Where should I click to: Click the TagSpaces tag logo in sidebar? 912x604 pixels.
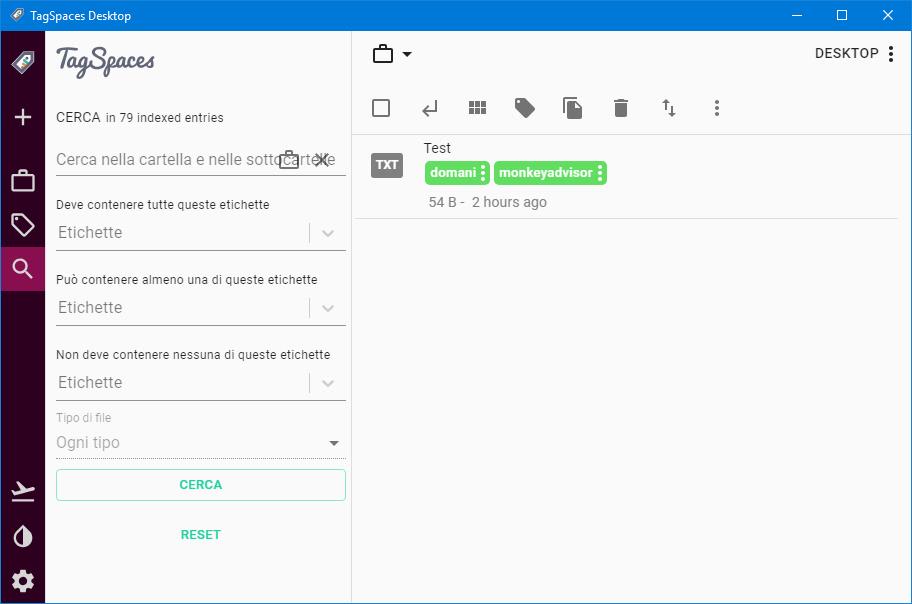point(23,61)
